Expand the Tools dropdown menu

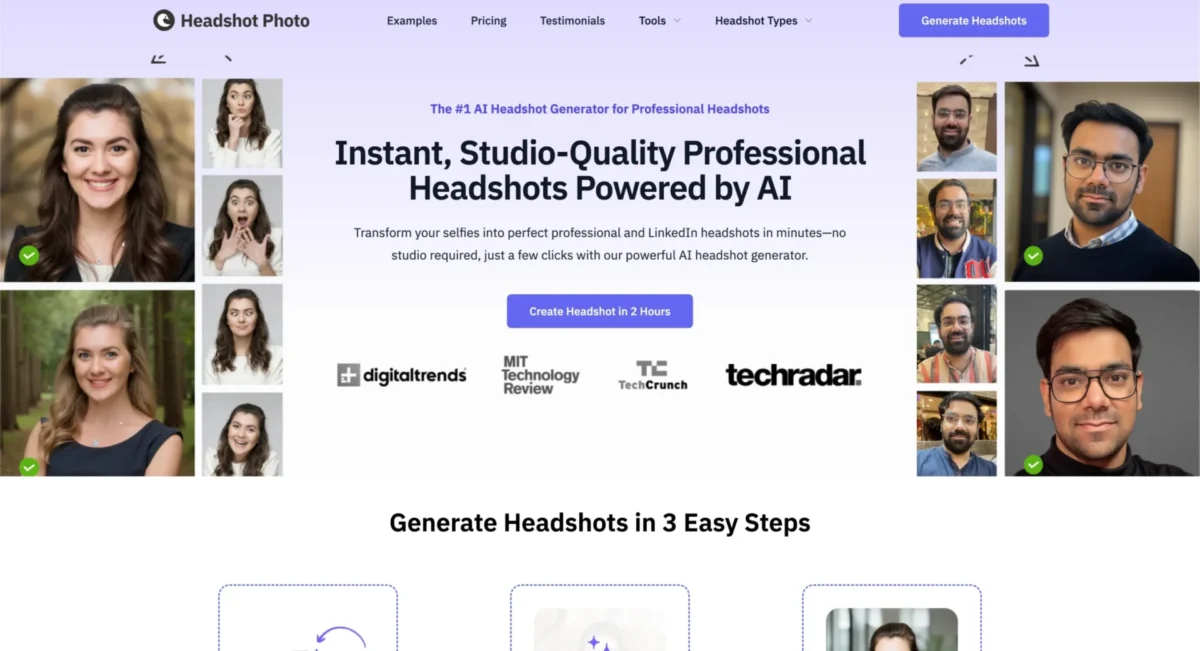click(x=660, y=21)
